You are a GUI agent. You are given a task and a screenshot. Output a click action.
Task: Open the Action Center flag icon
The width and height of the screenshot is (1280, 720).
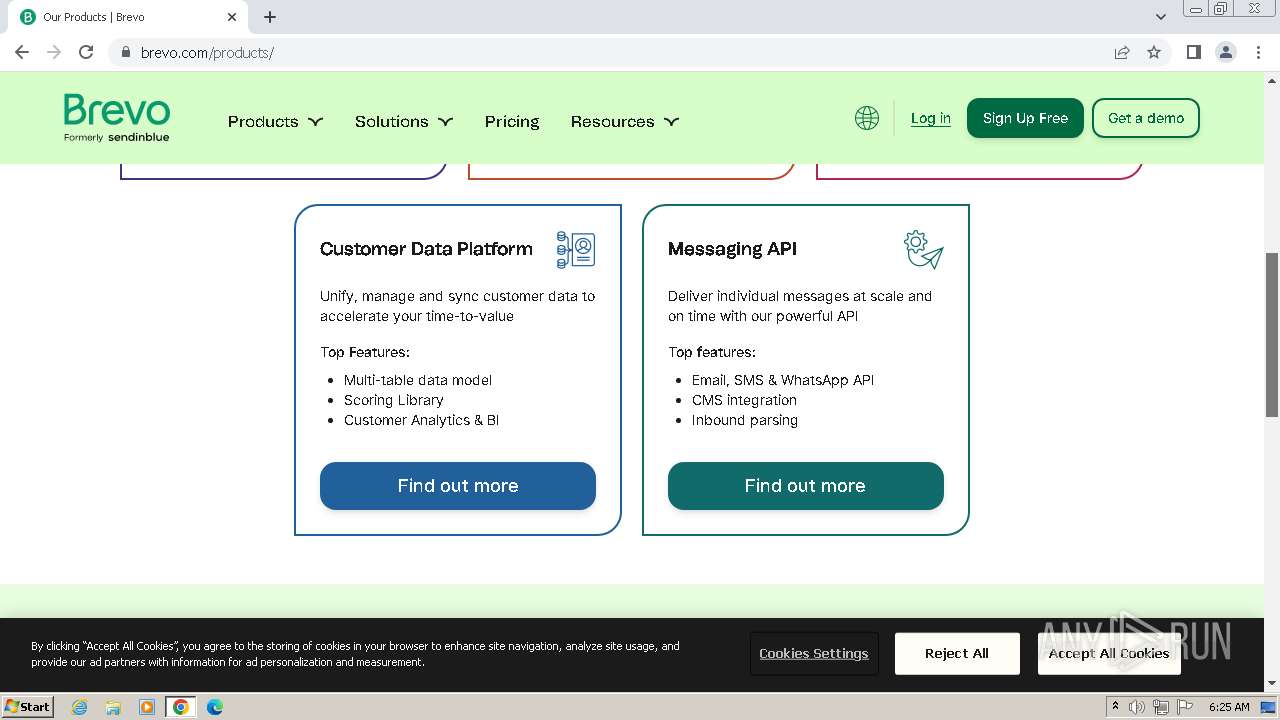[x=1185, y=707]
